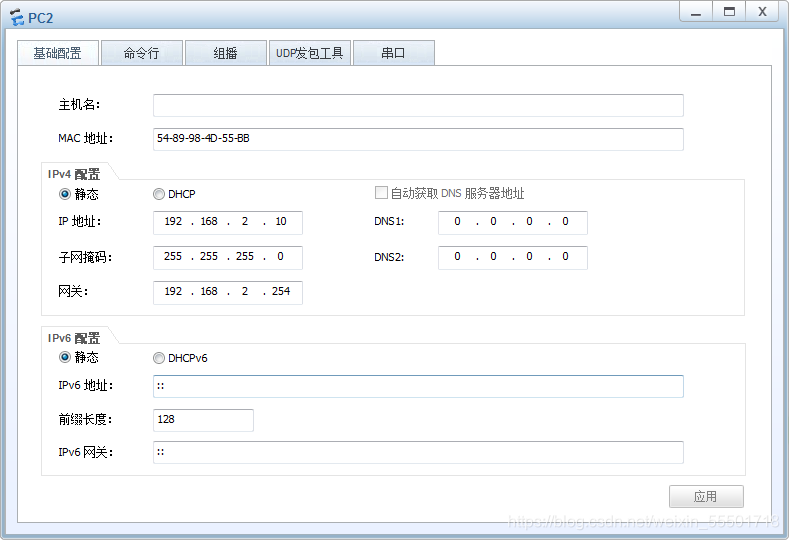This screenshot has width=789, height=540.
Task: Click the 前缀长度 field showing 128
Action: [203, 420]
